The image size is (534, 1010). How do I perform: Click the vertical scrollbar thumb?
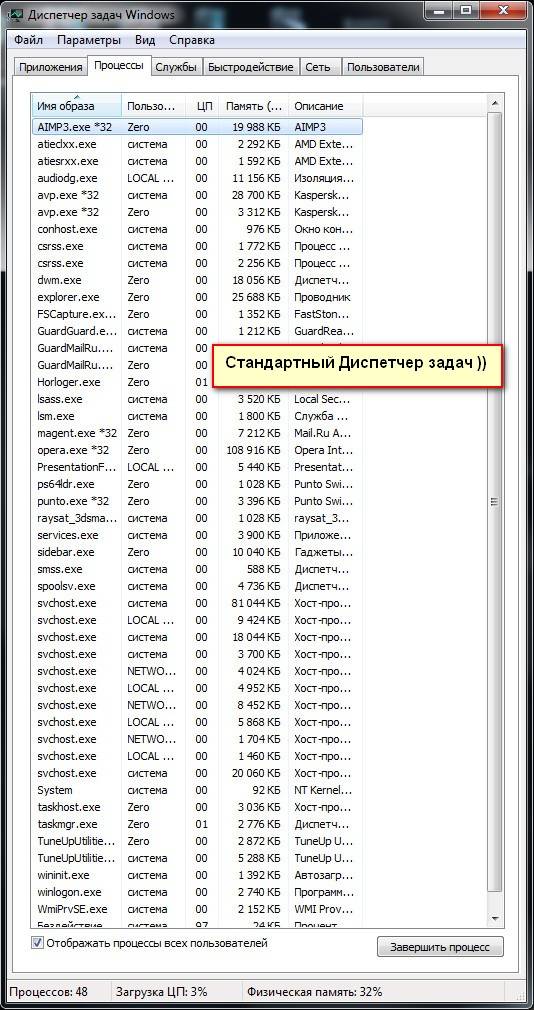(x=495, y=502)
